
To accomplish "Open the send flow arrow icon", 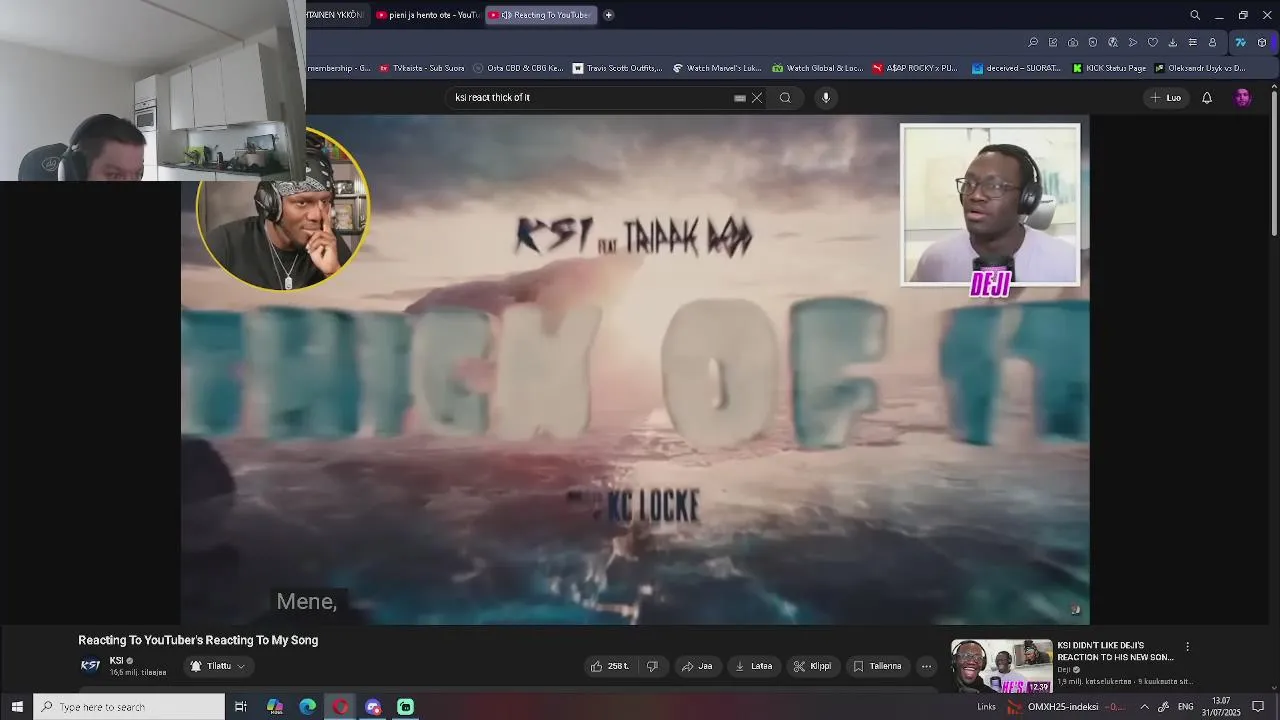I will point(1133,43).
